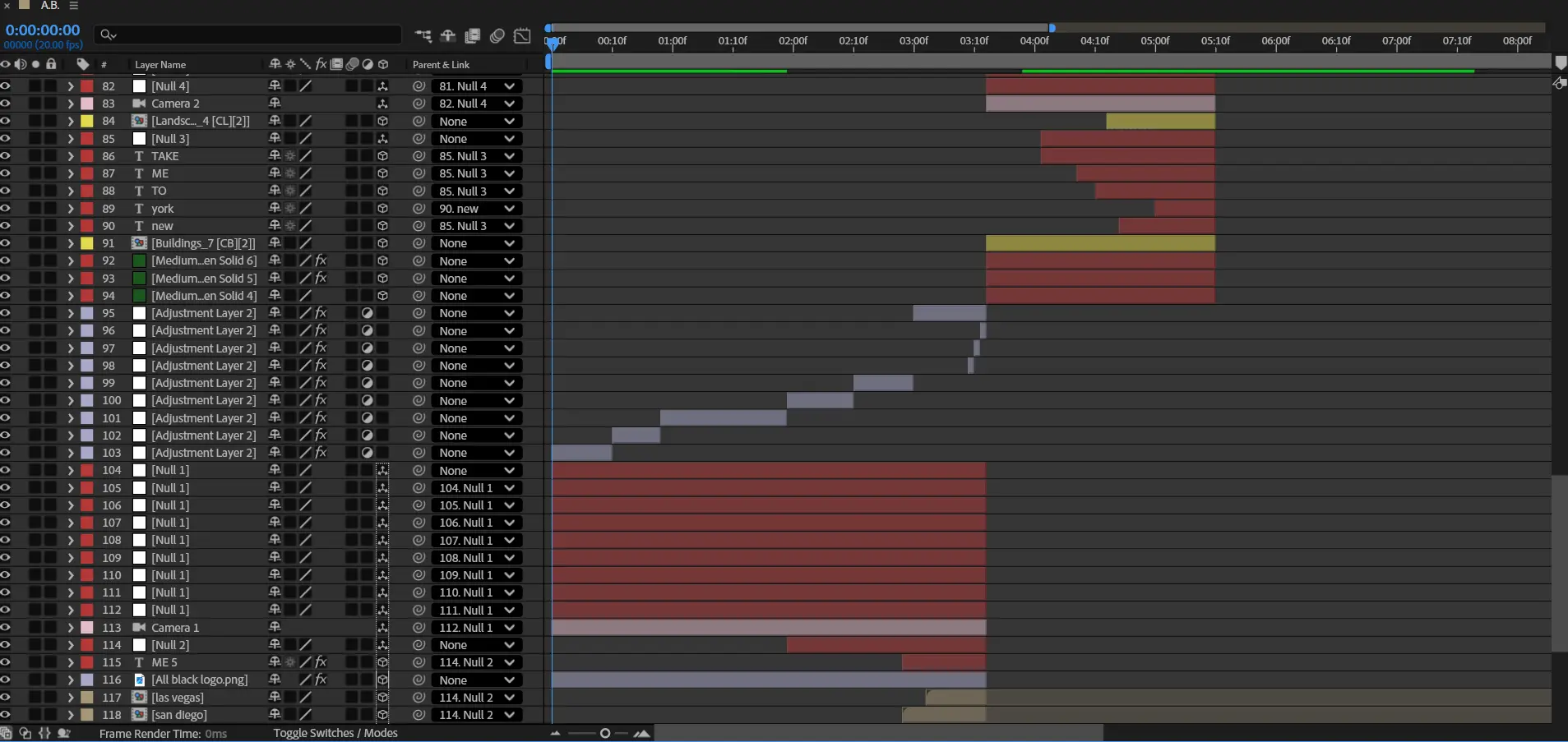Open parent dropdown for Camera 1 layer

tap(476, 628)
